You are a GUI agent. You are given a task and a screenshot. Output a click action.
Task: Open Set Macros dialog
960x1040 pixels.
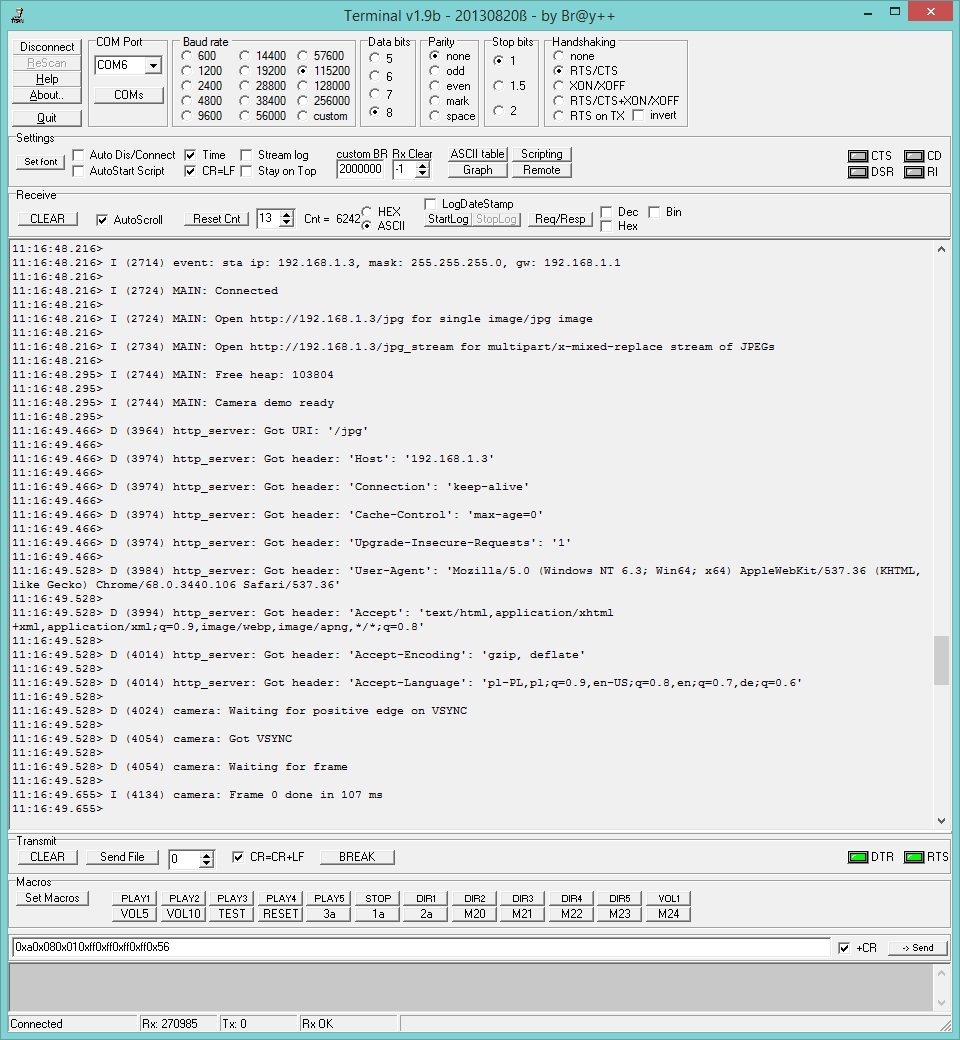pos(52,898)
